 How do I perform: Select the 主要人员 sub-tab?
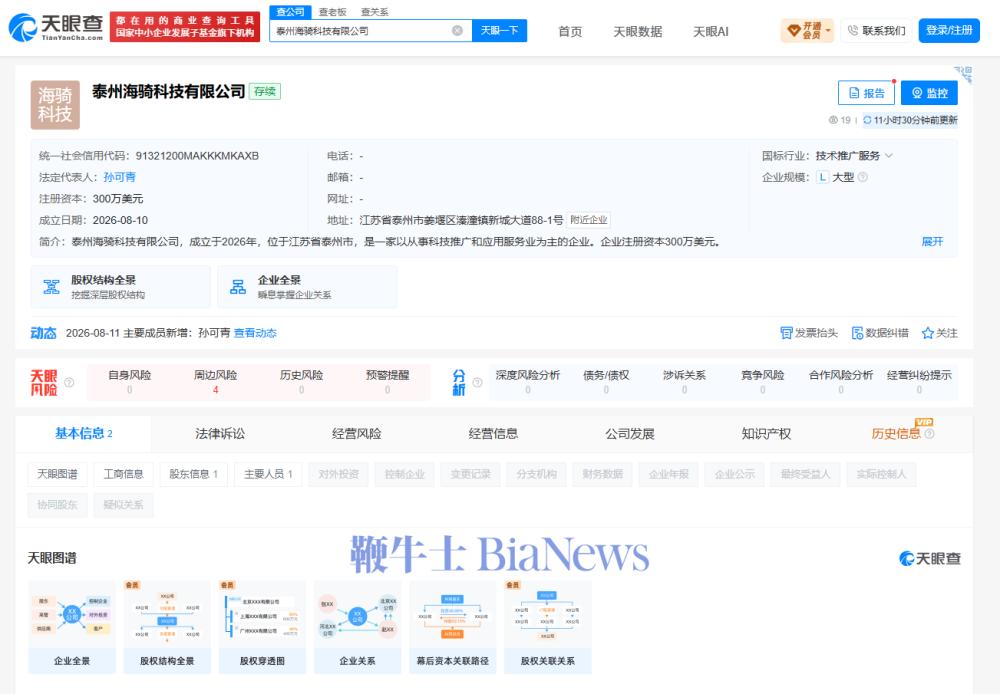tap(268, 474)
